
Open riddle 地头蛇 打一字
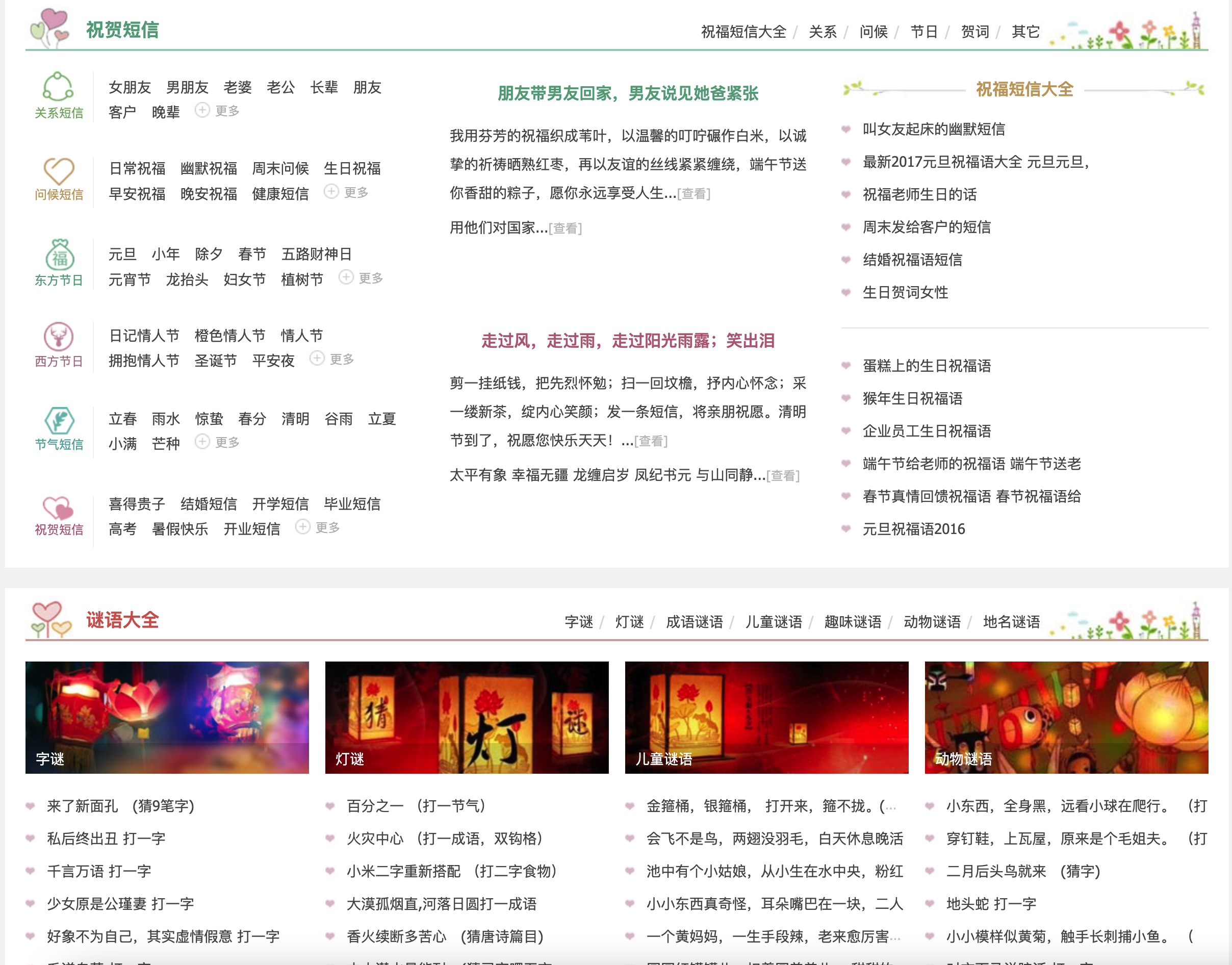991,903
